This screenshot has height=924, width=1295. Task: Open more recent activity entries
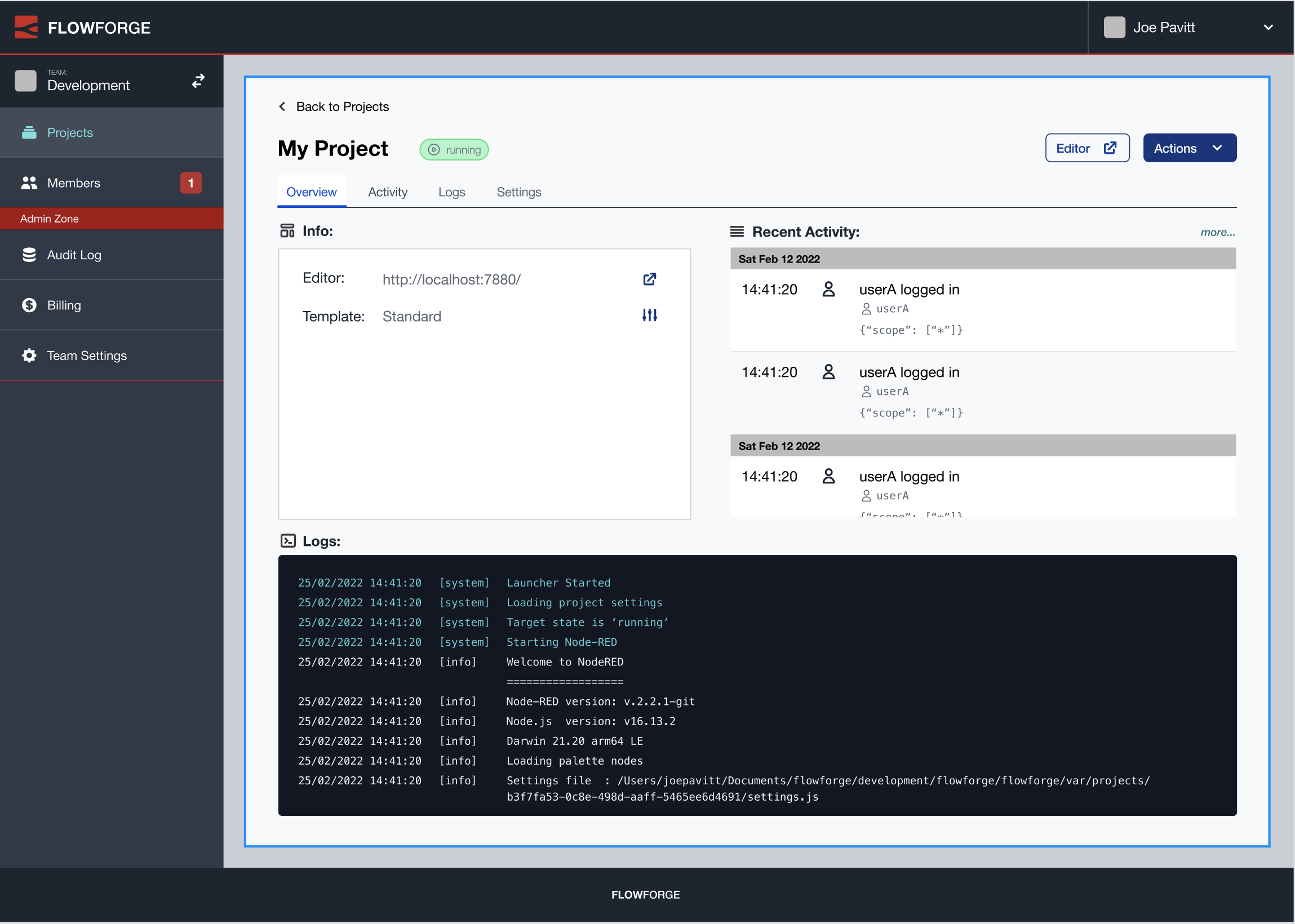[x=1217, y=232]
